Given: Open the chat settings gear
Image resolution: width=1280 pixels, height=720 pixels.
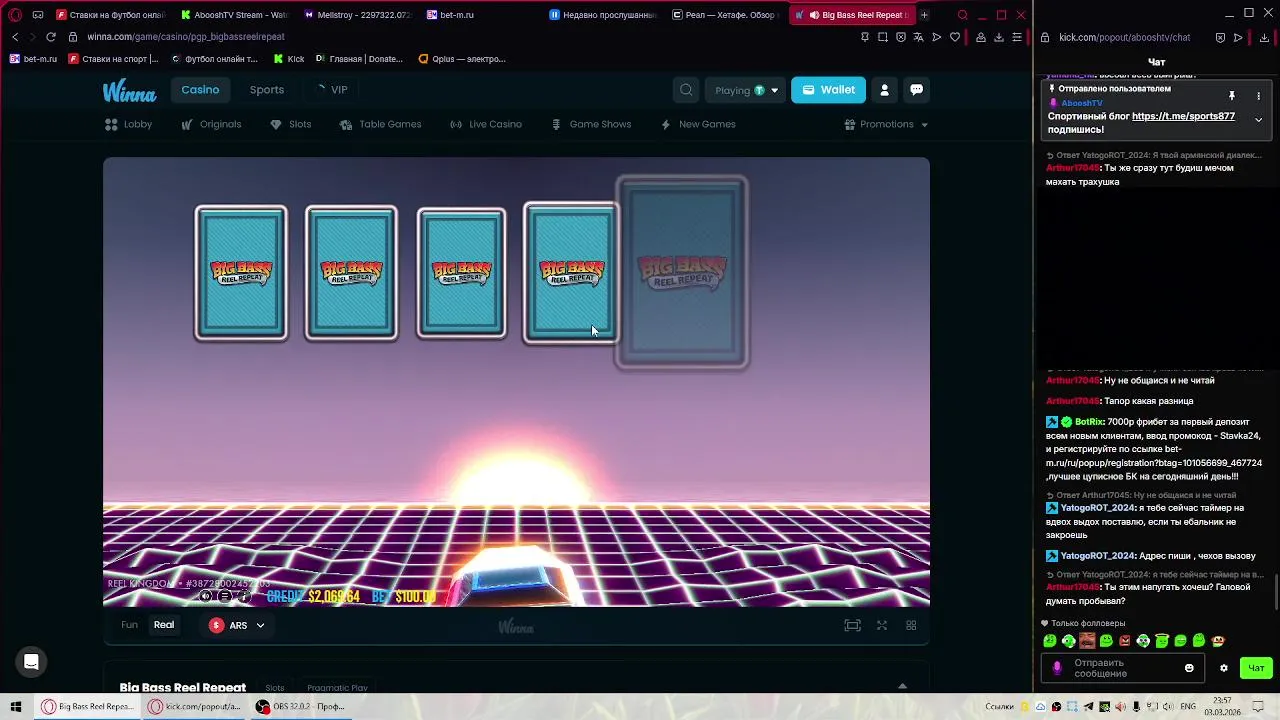Looking at the screenshot, I should pos(1223,668).
